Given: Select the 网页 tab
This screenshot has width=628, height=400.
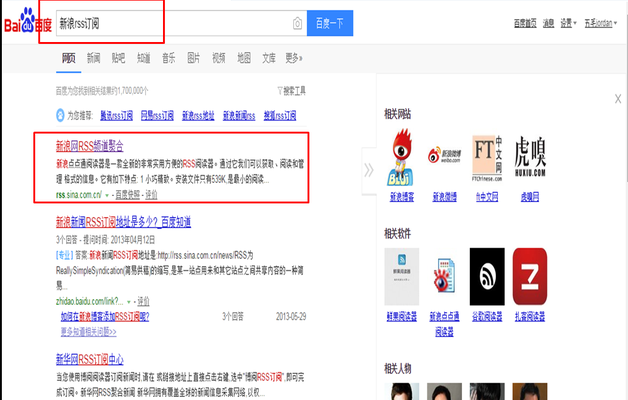Looking at the screenshot, I should click(68, 58).
